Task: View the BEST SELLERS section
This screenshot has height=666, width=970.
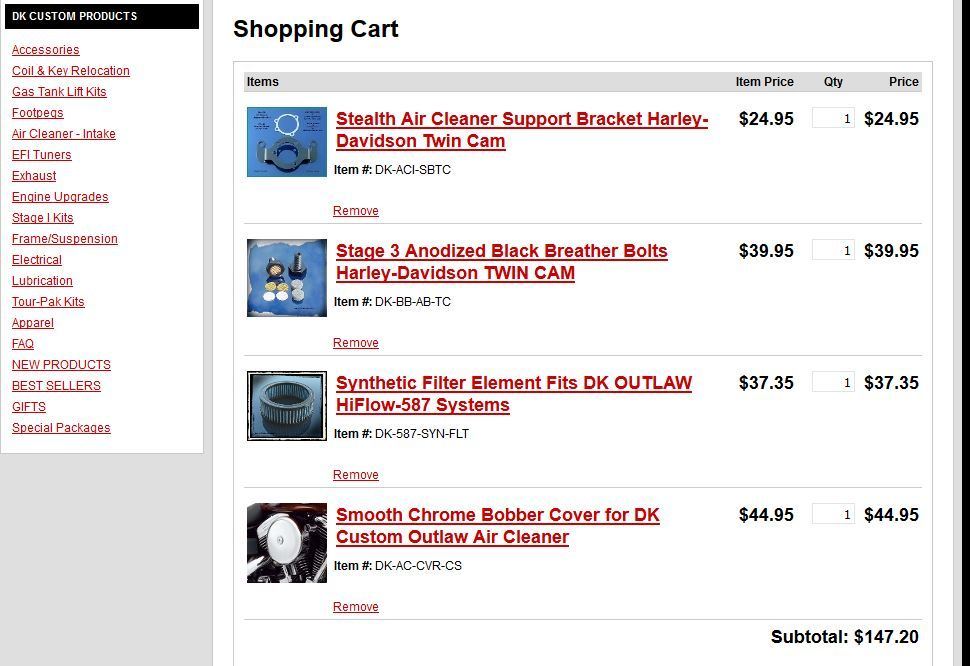Action: pyautogui.click(x=56, y=386)
